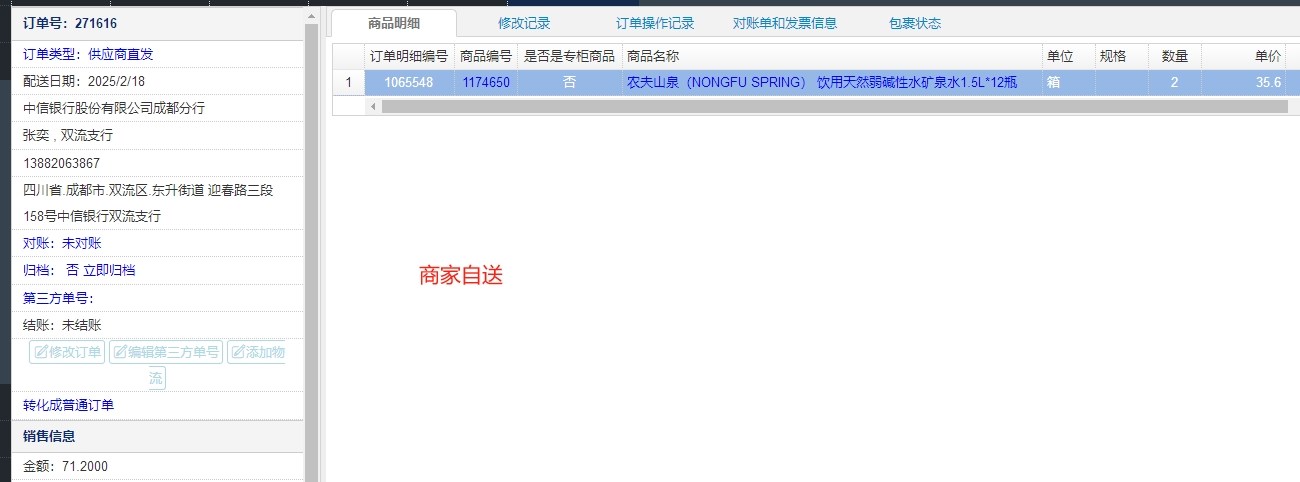Click the 农夫山泉 product name cell
Viewport: 1300px width, 482px height.
(831, 83)
